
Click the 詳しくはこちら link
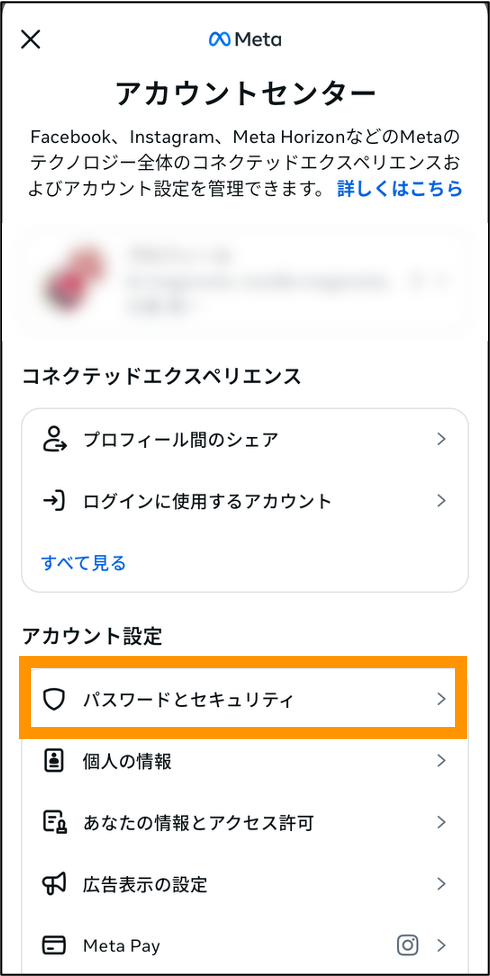(x=400, y=188)
